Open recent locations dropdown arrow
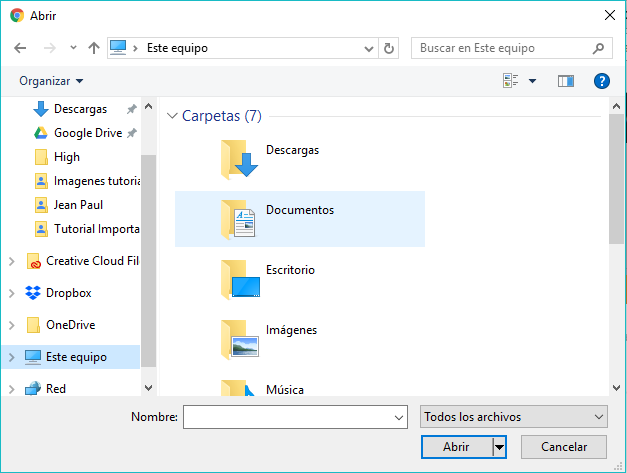The width and height of the screenshot is (627, 473). point(73,48)
